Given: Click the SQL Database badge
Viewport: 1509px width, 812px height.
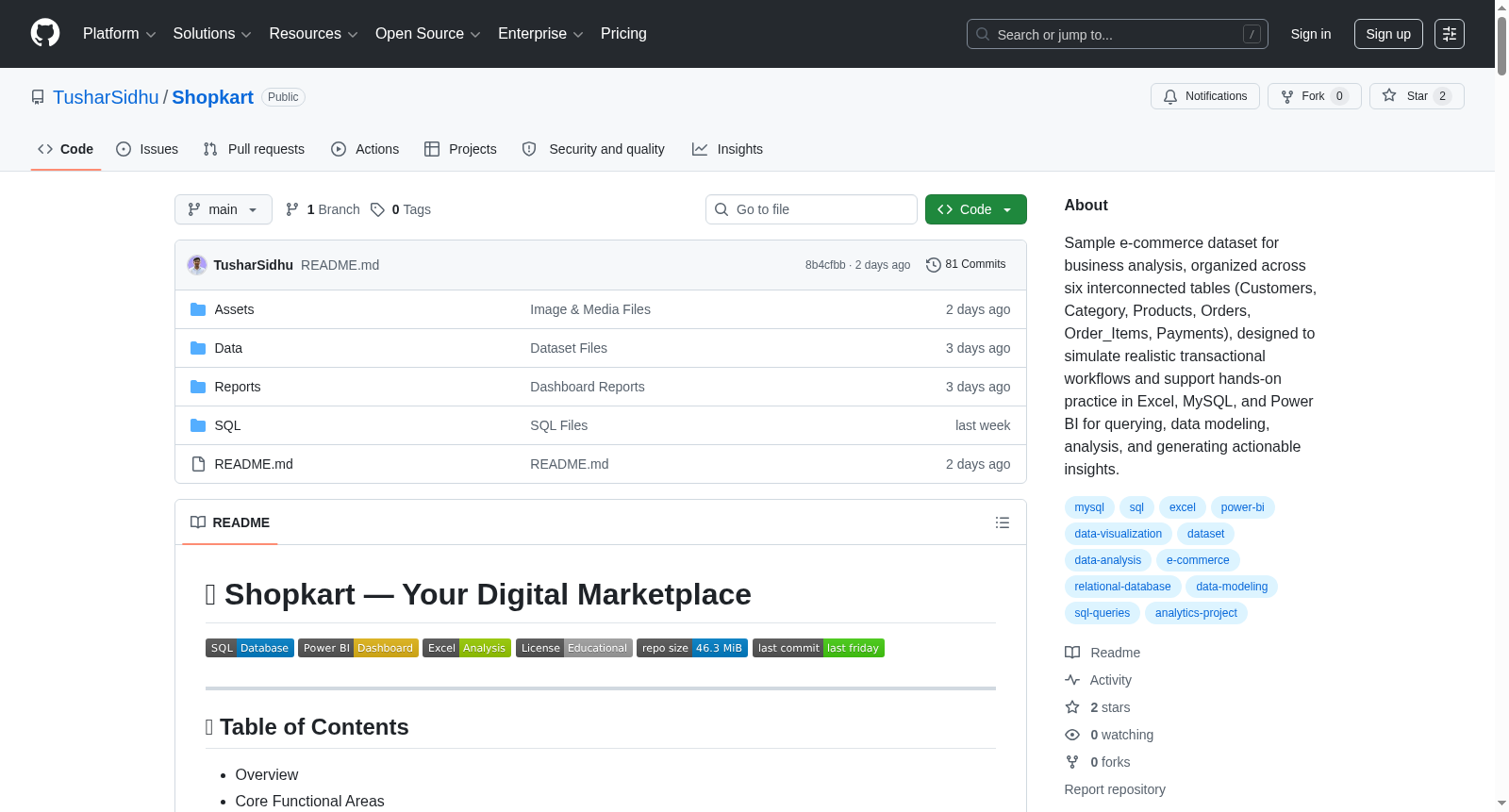Looking at the screenshot, I should pyautogui.click(x=250, y=648).
